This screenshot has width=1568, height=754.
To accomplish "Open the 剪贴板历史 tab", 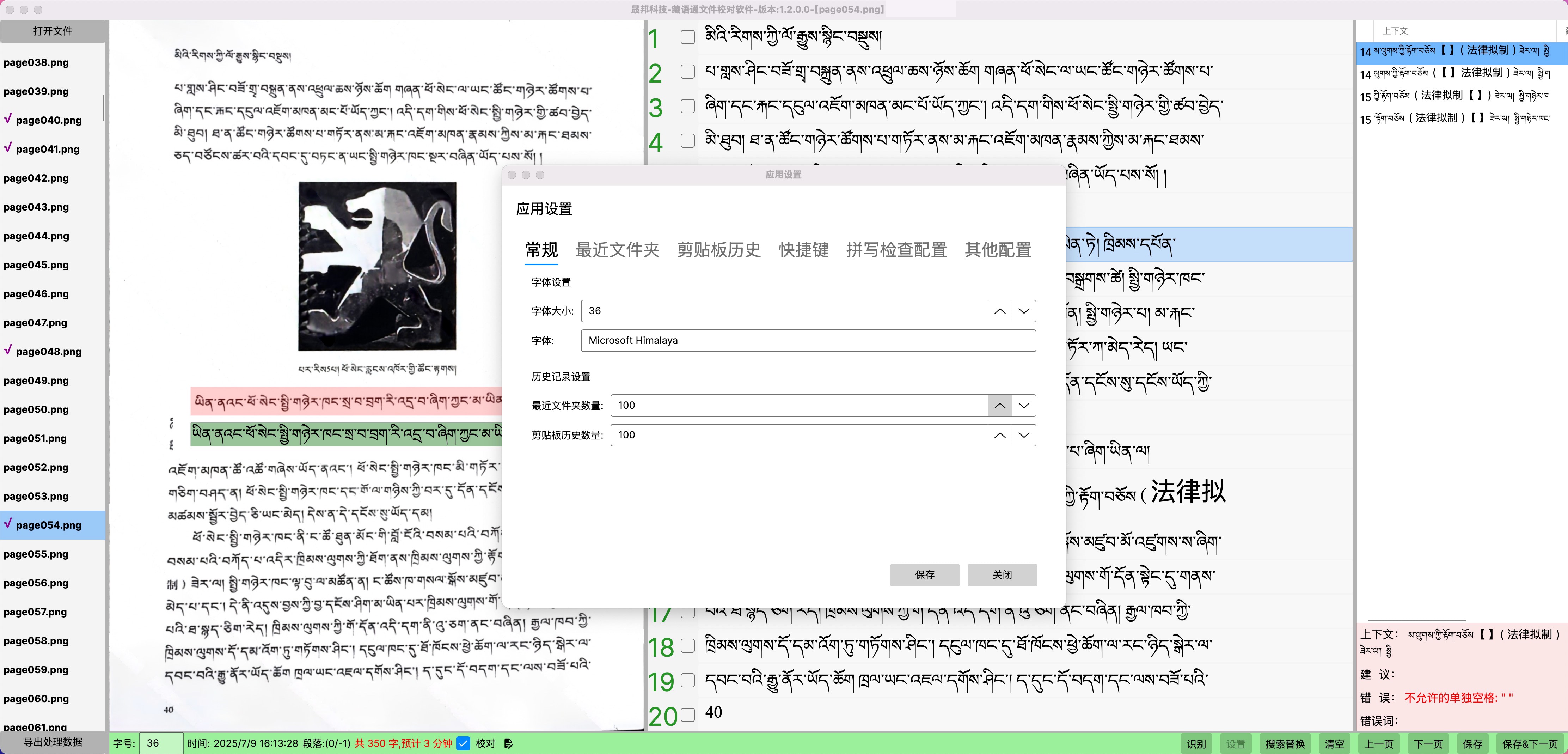I will pyautogui.click(x=719, y=250).
